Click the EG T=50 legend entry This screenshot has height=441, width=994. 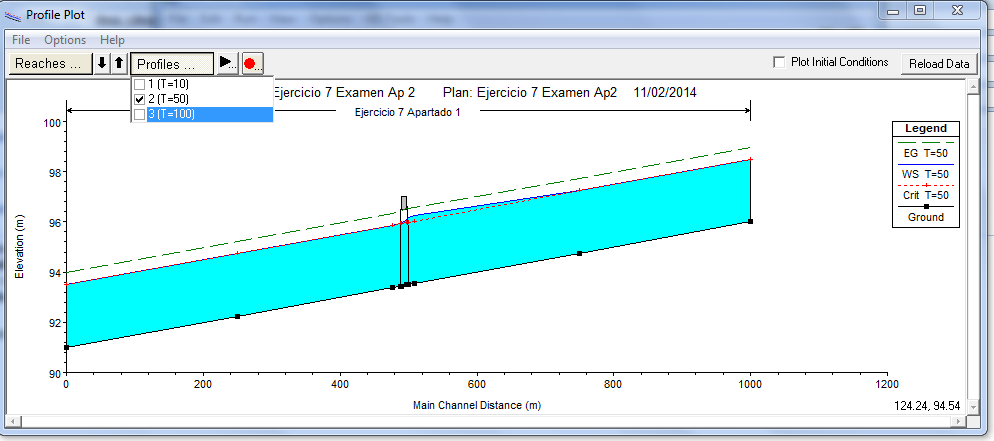pyautogui.click(x=925, y=152)
